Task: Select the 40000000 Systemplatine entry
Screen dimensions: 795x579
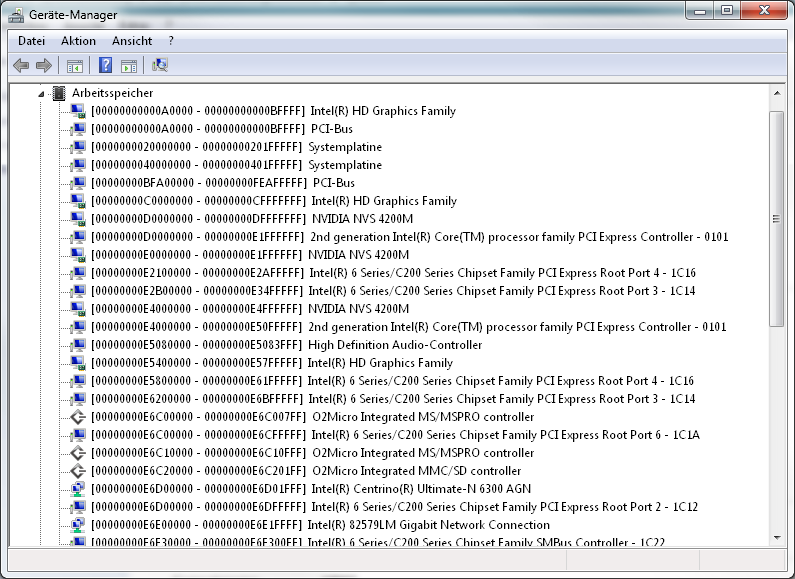Action: (x=236, y=165)
